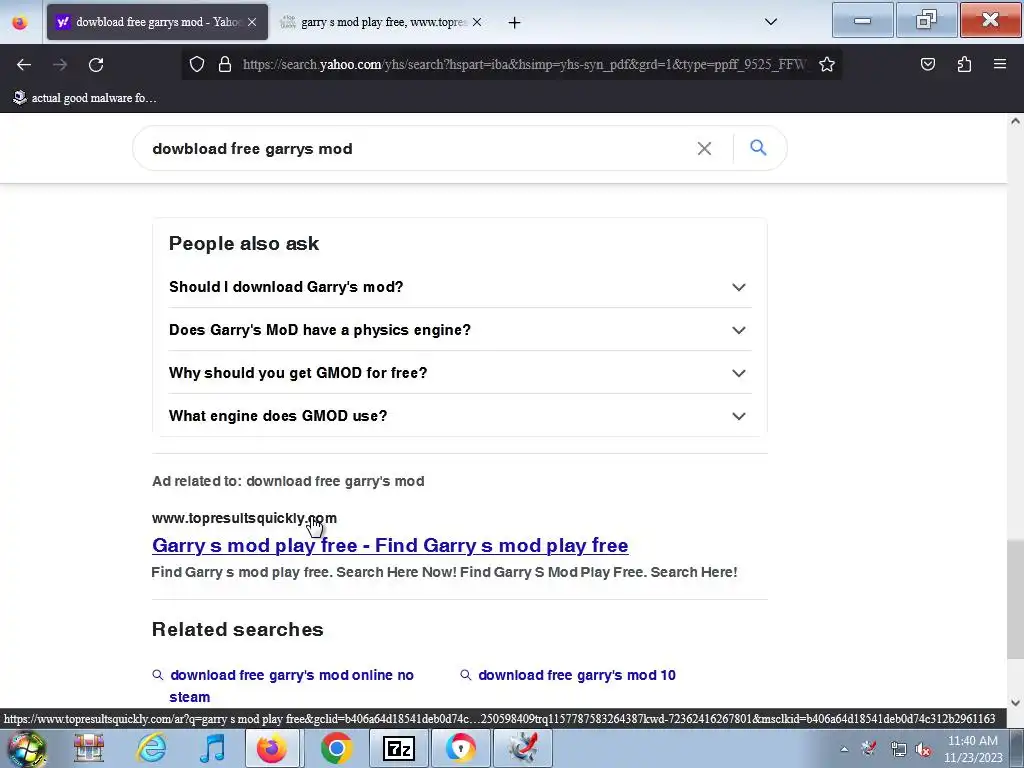Open the last pinned taskbar tool icon

pos(523,748)
